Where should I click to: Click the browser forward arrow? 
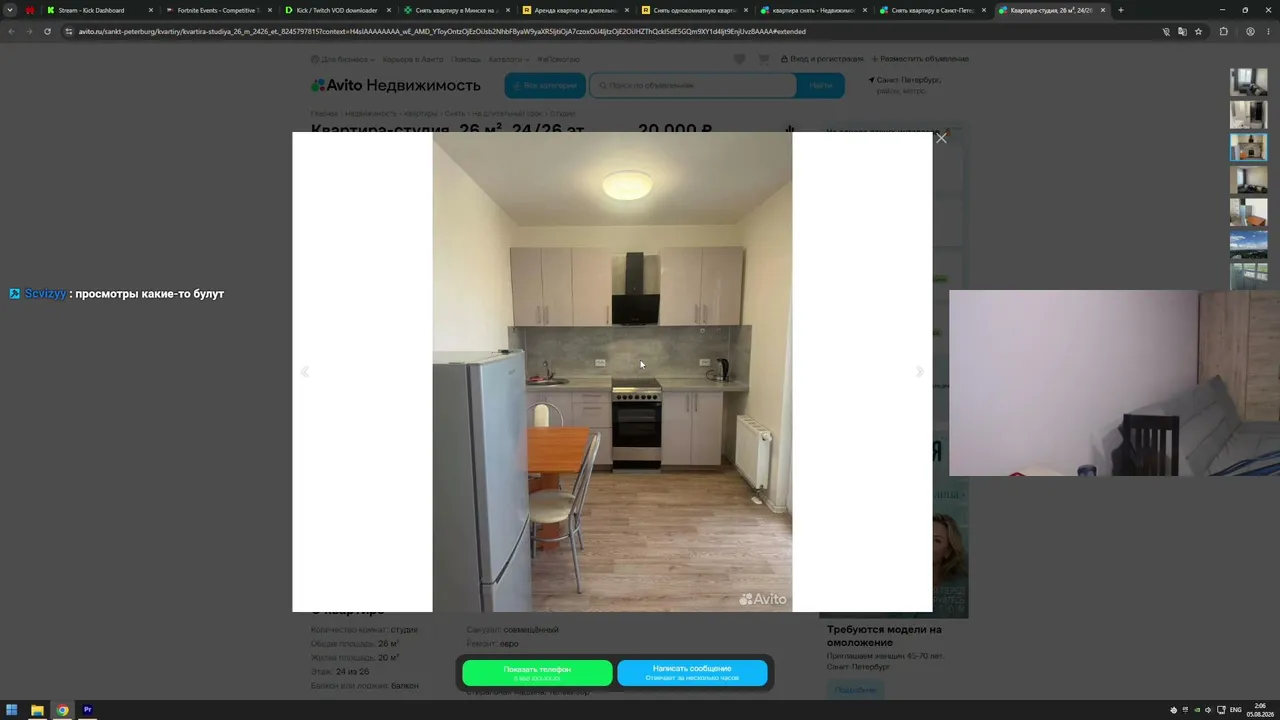coord(29,31)
